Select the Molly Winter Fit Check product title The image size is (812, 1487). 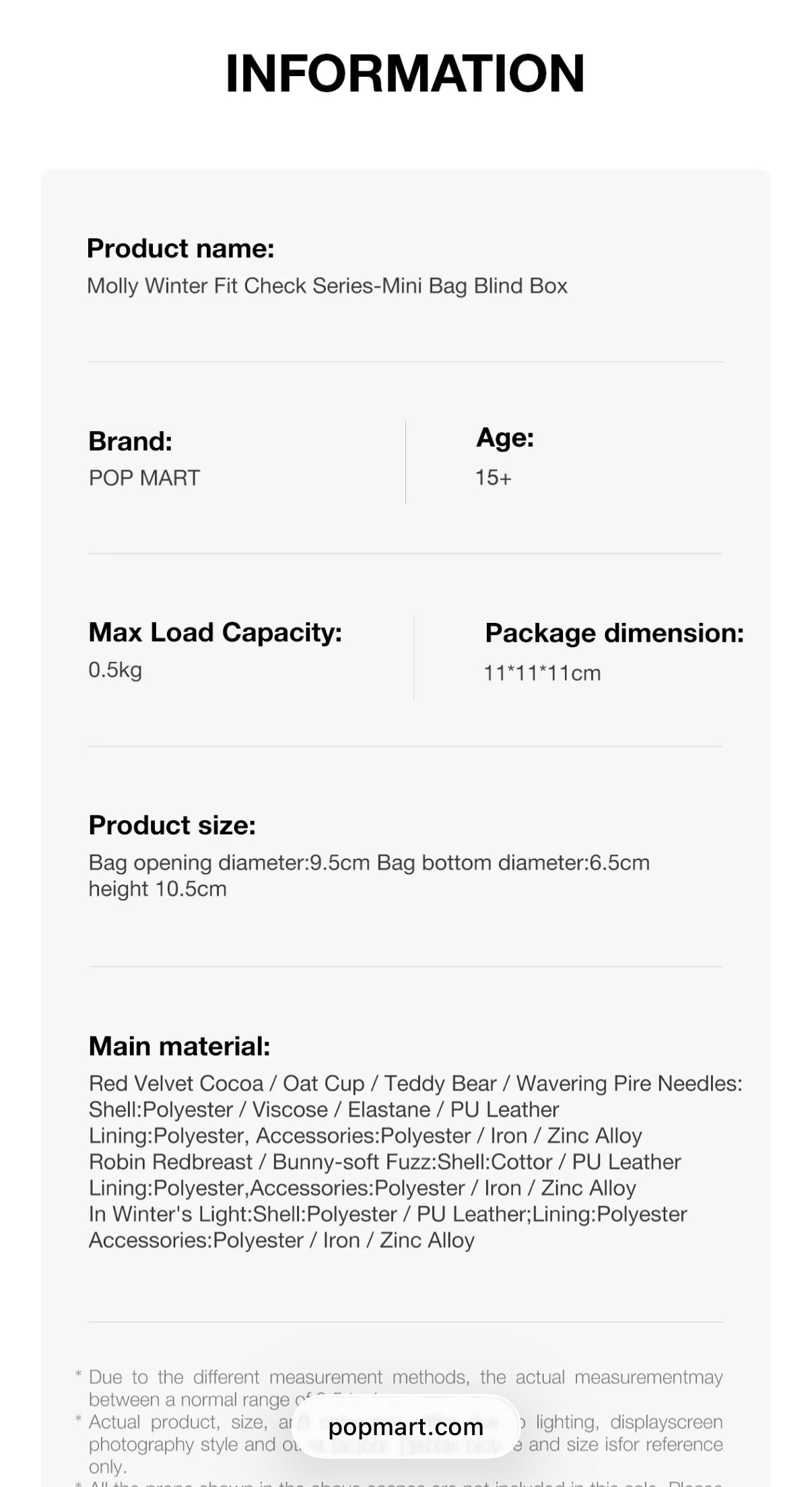327,286
